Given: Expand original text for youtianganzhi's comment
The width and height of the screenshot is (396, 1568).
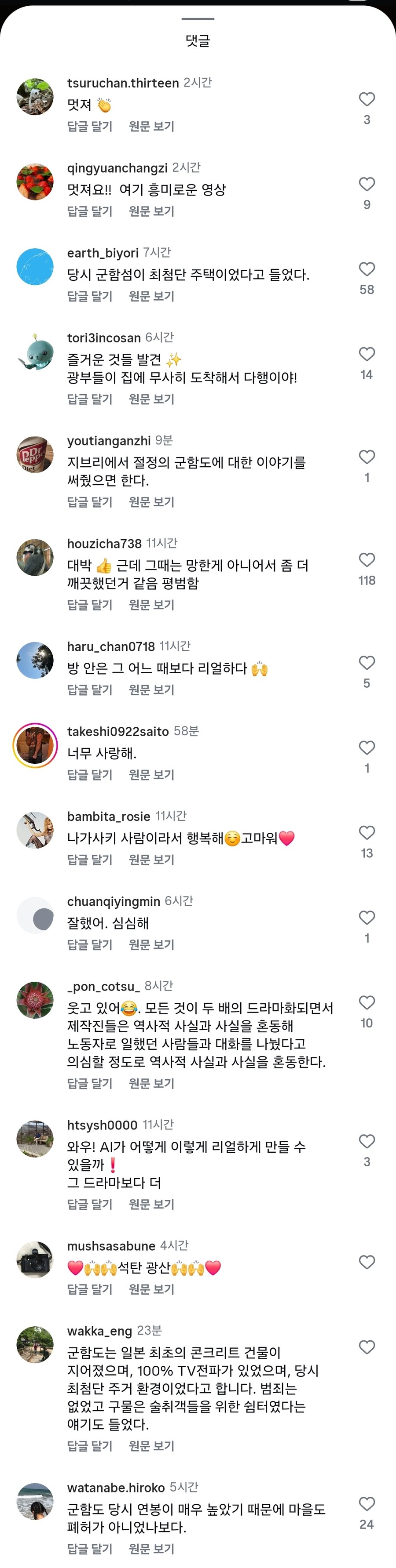Looking at the screenshot, I should tap(152, 502).
